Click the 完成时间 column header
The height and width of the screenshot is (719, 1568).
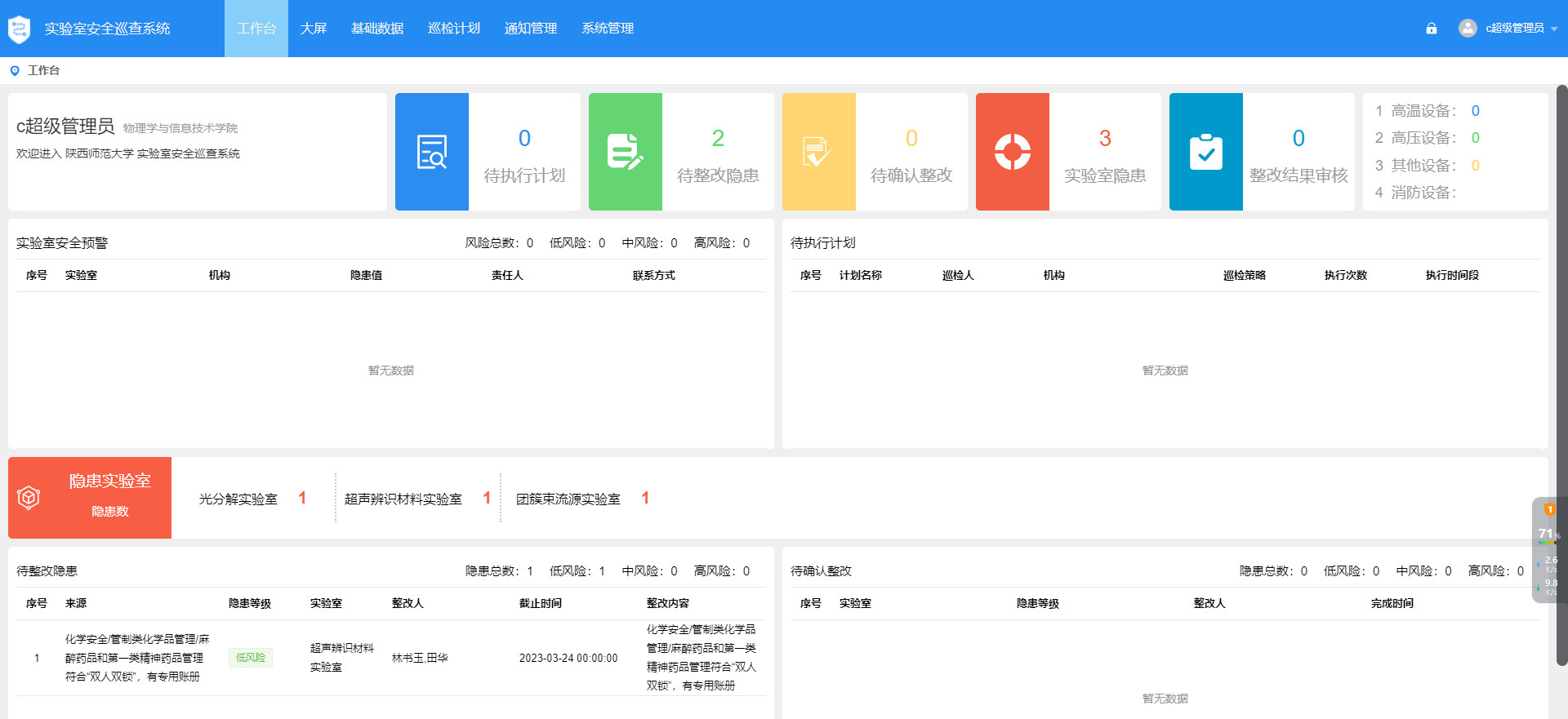pyautogui.click(x=1392, y=604)
